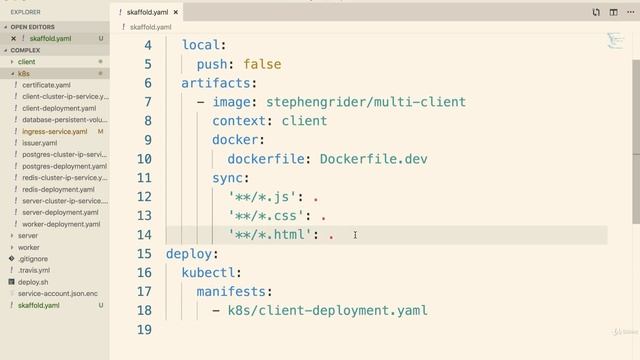Click the 'artifacts:' key
640x360 pixels.
(219, 83)
